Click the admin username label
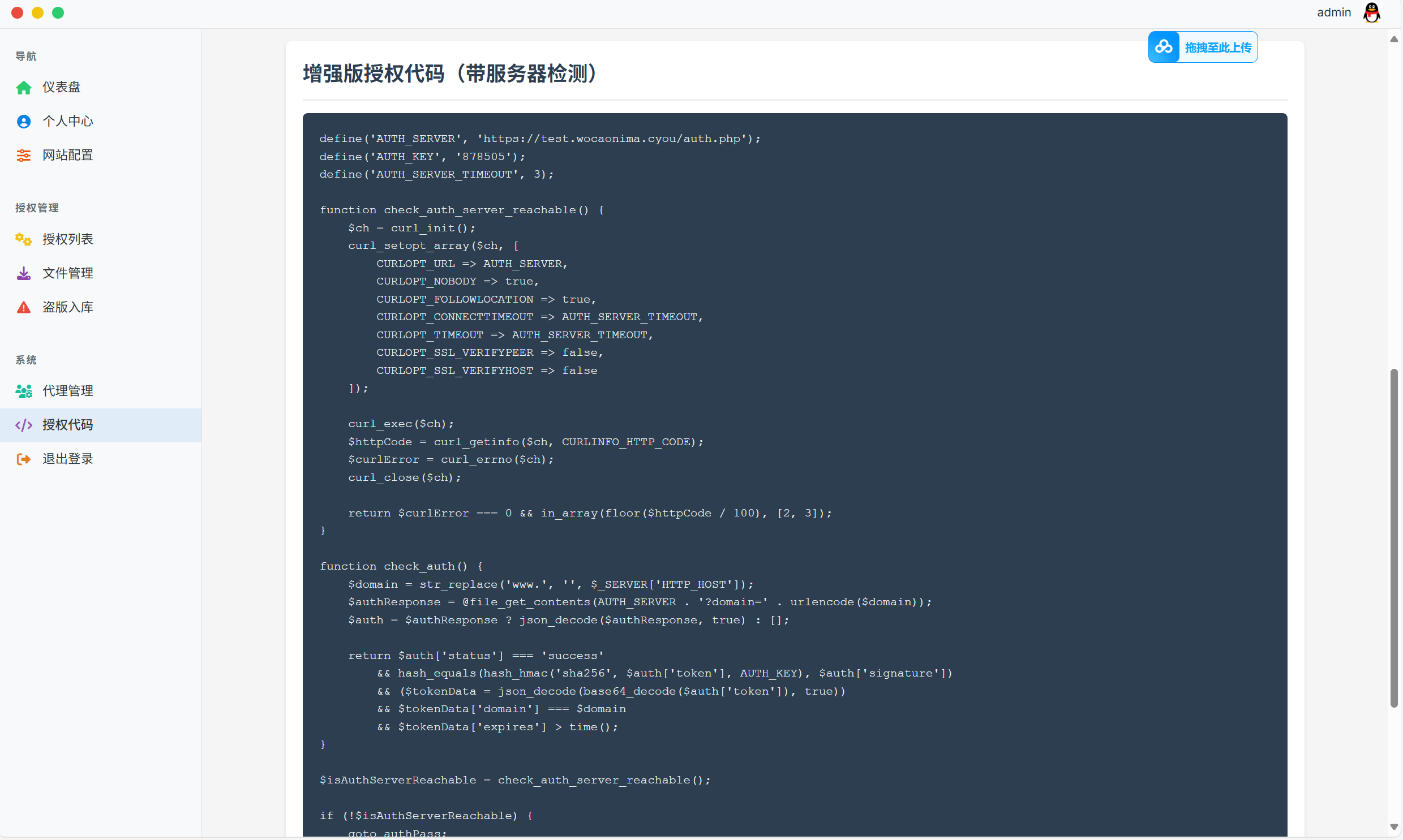 (1333, 12)
